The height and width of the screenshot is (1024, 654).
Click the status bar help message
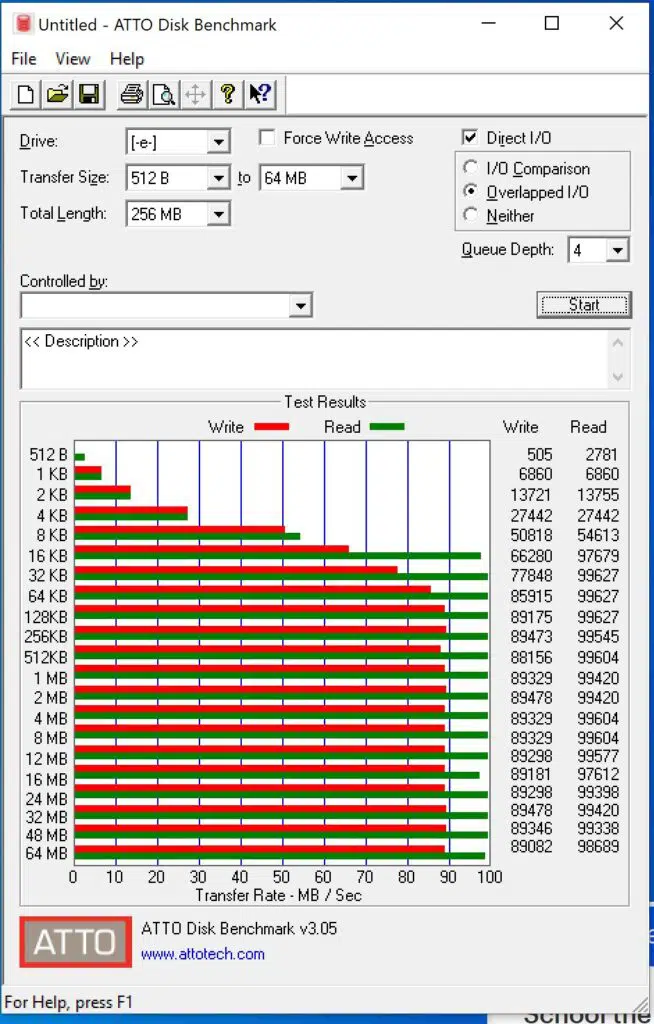[68, 1002]
